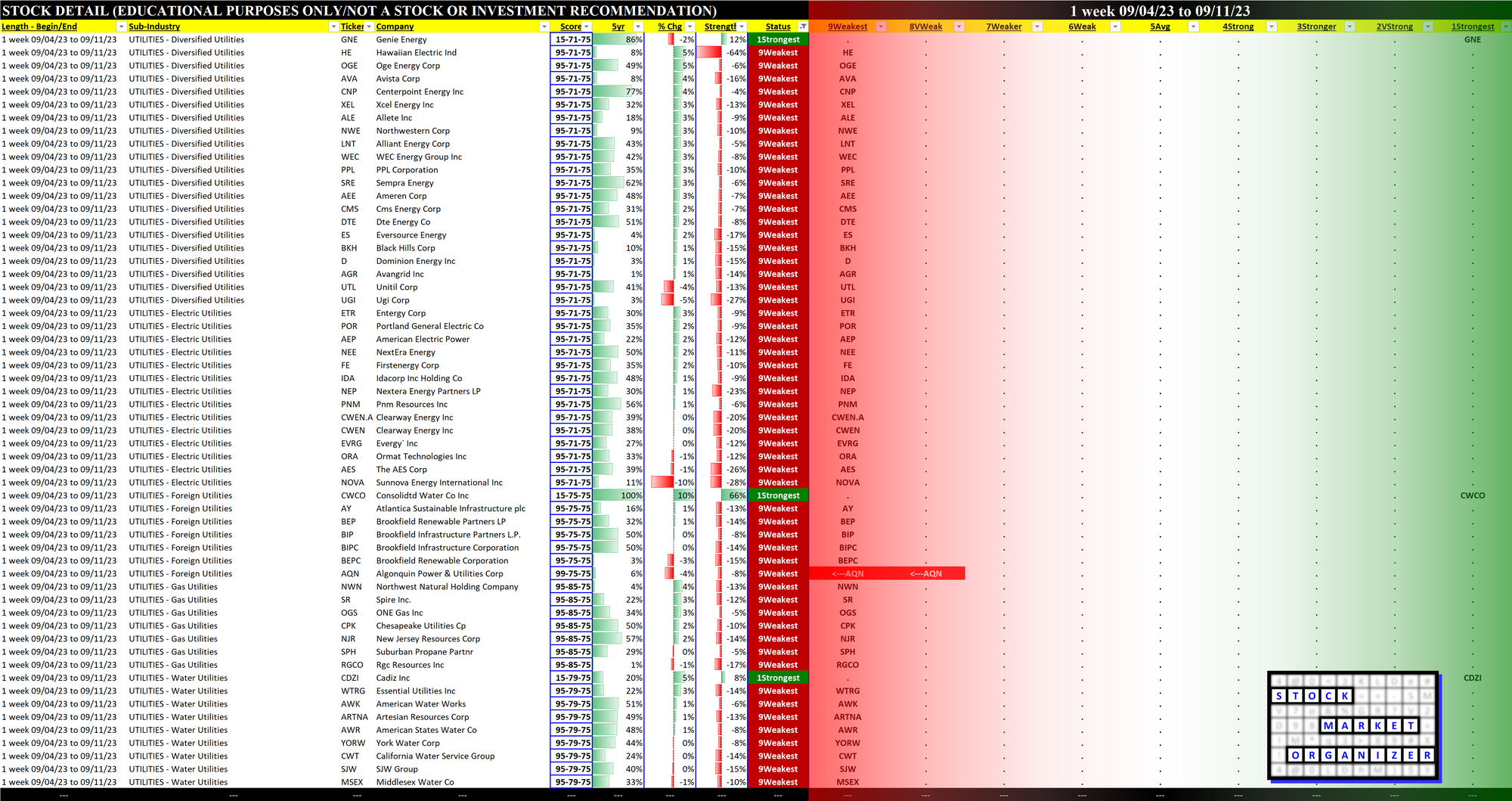Open the Sub-Industry filter dropdown arrow
The image size is (1512, 801).
point(333,26)
